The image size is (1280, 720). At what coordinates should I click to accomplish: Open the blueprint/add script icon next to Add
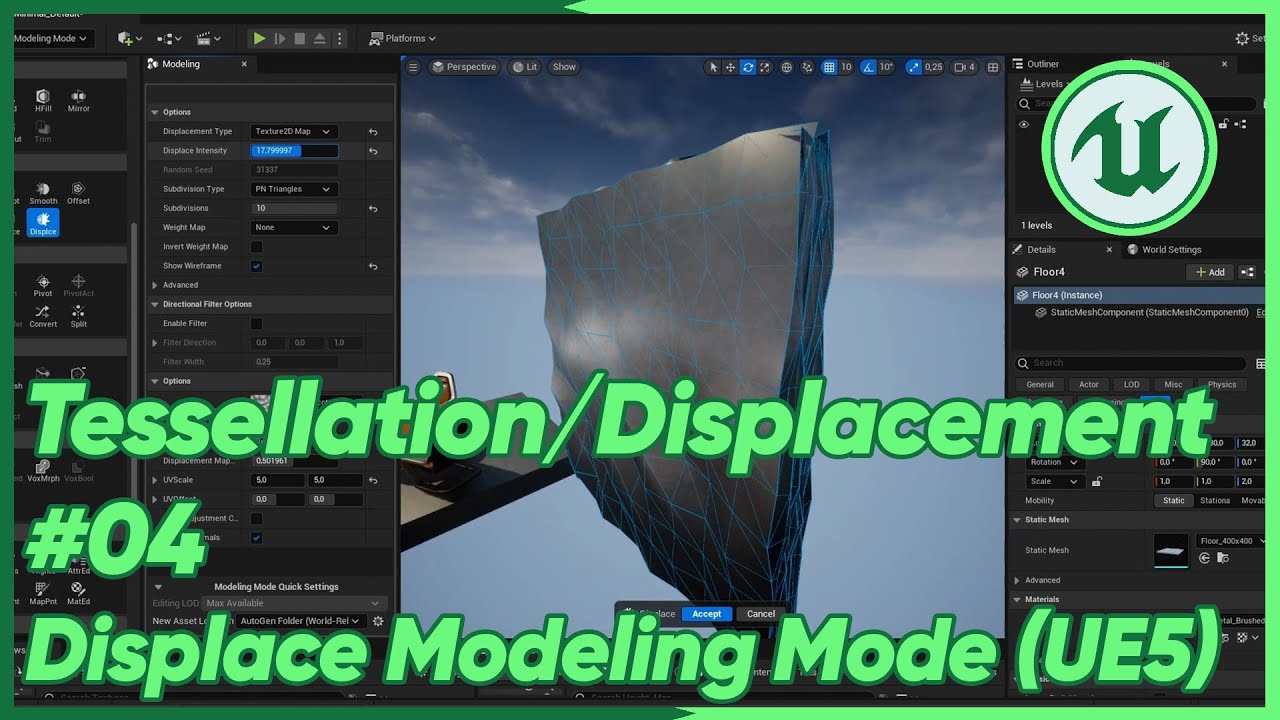1247,272
